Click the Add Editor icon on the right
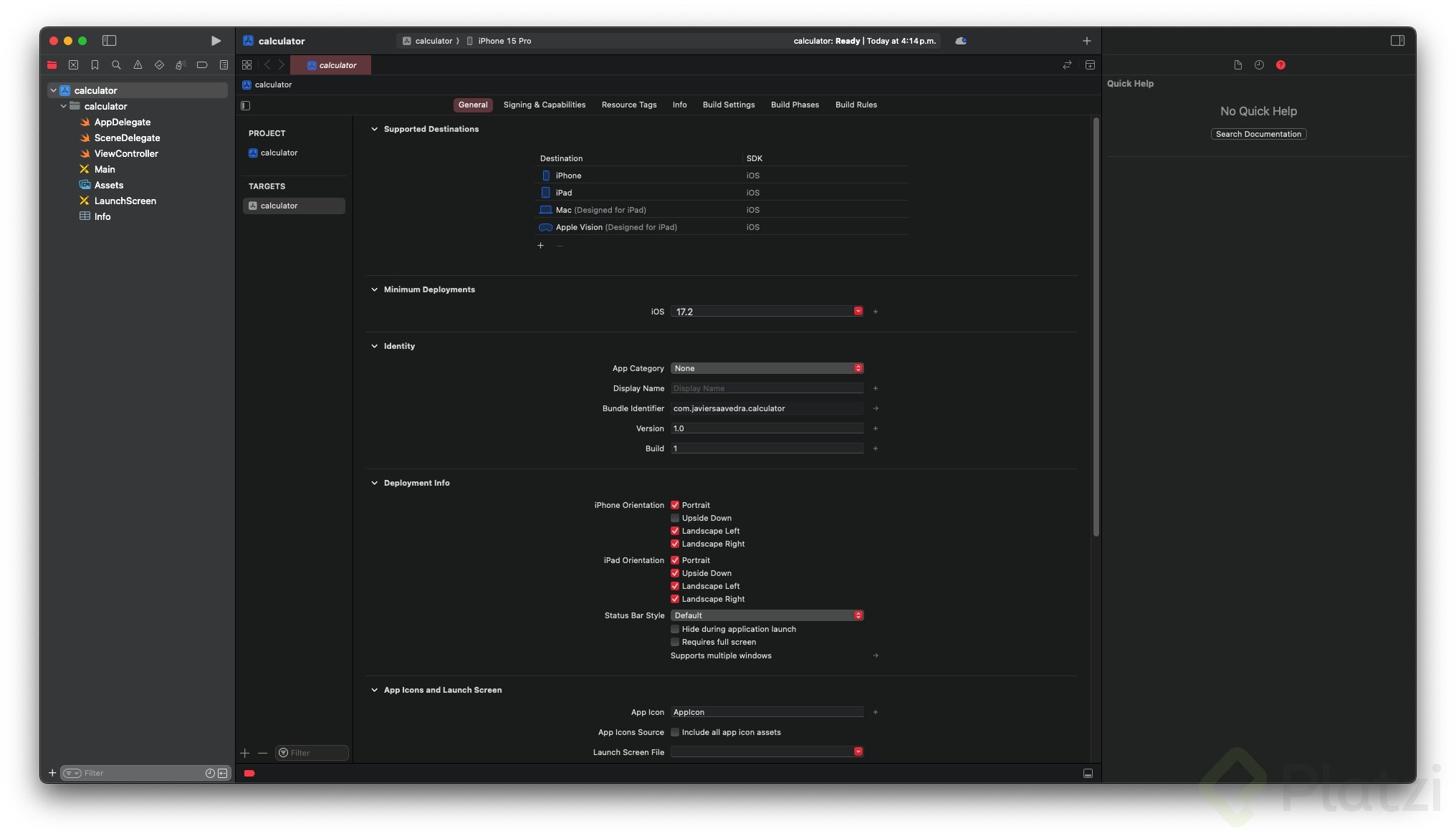Screen dimensions: 1456x836 click(1090, 65)
